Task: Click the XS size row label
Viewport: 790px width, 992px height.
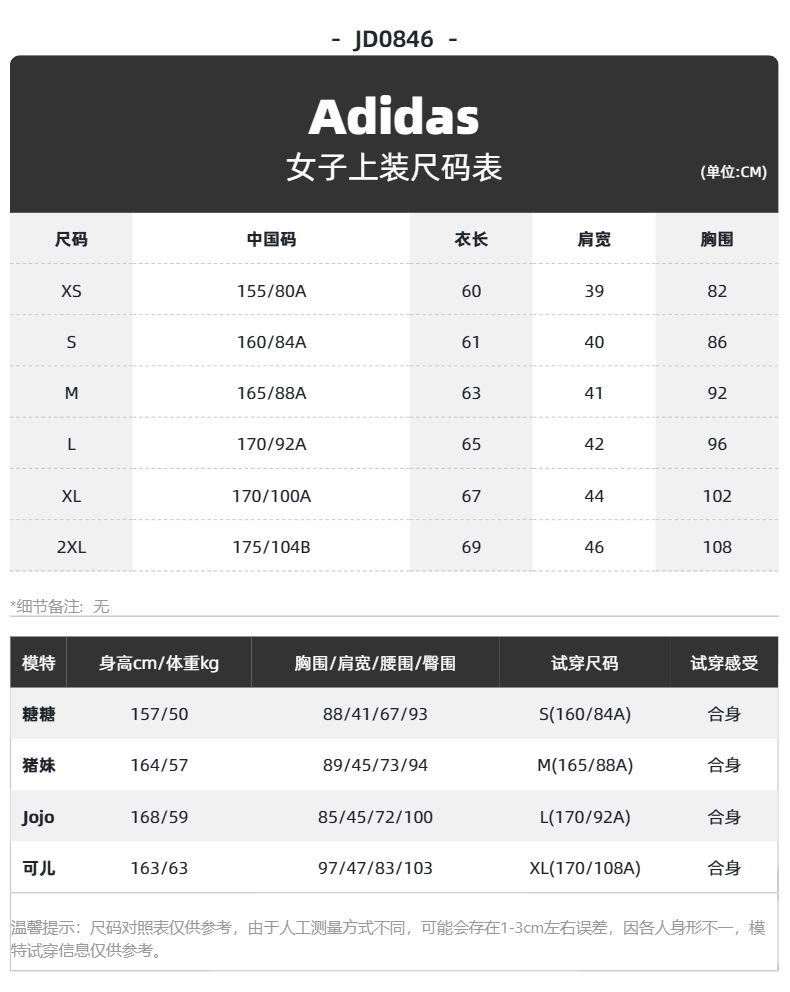Action: [x=71, y=291]
